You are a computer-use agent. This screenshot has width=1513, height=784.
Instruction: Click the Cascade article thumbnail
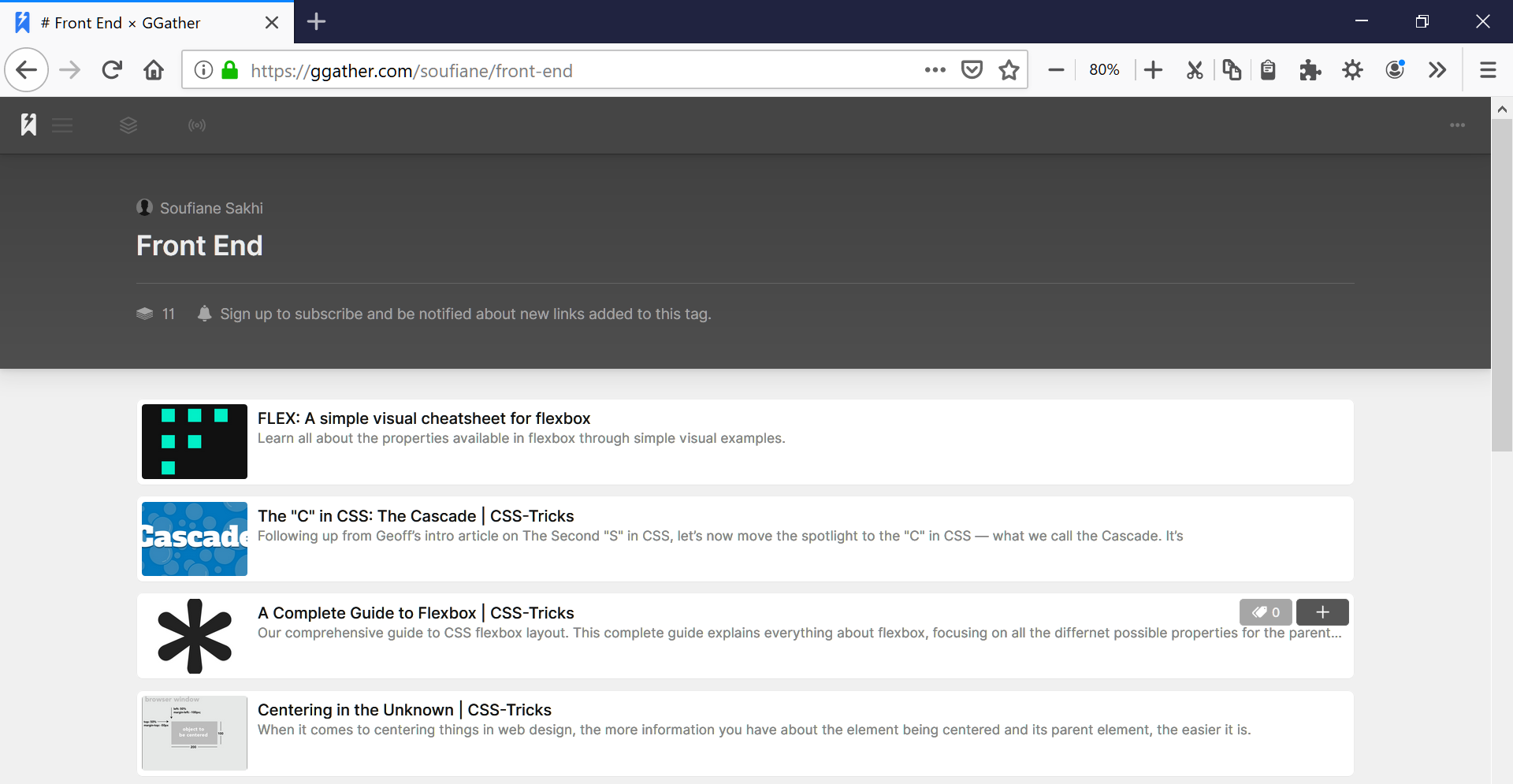195,539
